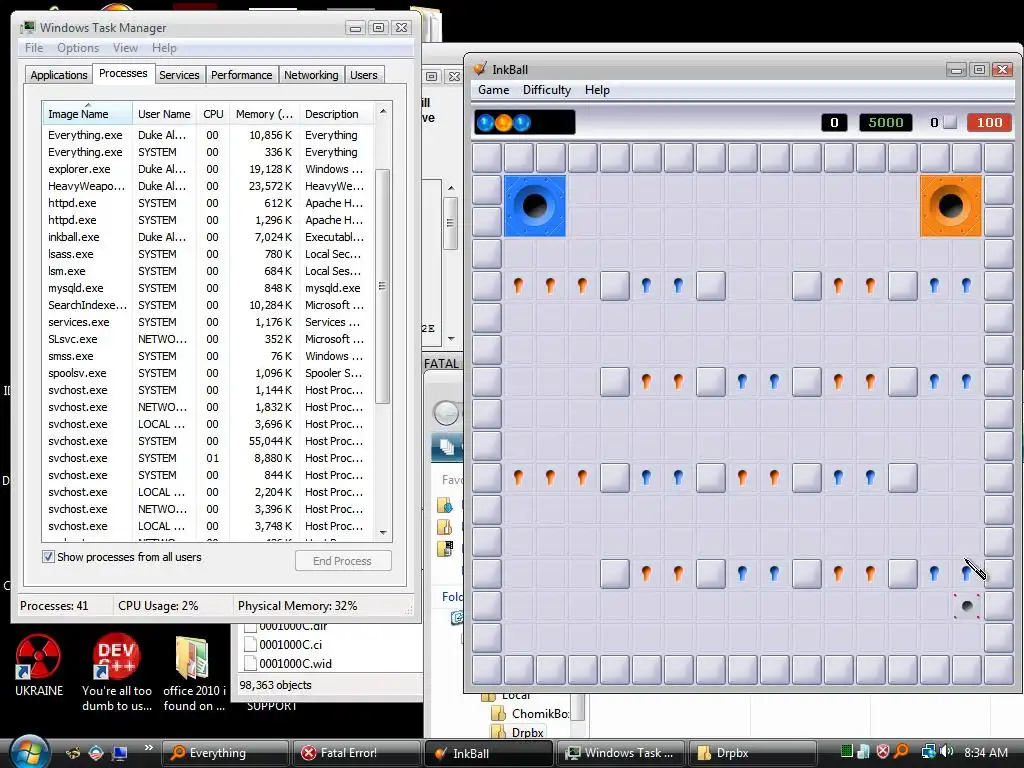Click the process list scroll-down arrow
This screenshot has width=1024, height=768.
[383, 533]
